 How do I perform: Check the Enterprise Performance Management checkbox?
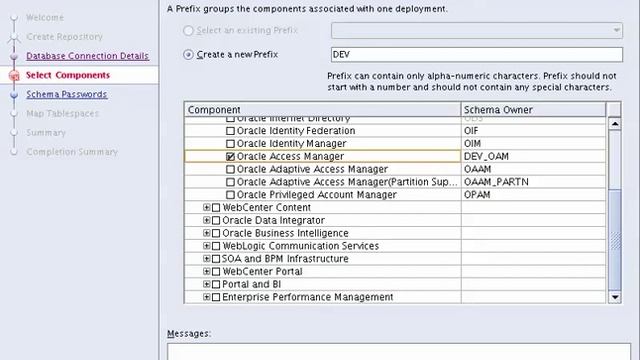tap(216, 297)
